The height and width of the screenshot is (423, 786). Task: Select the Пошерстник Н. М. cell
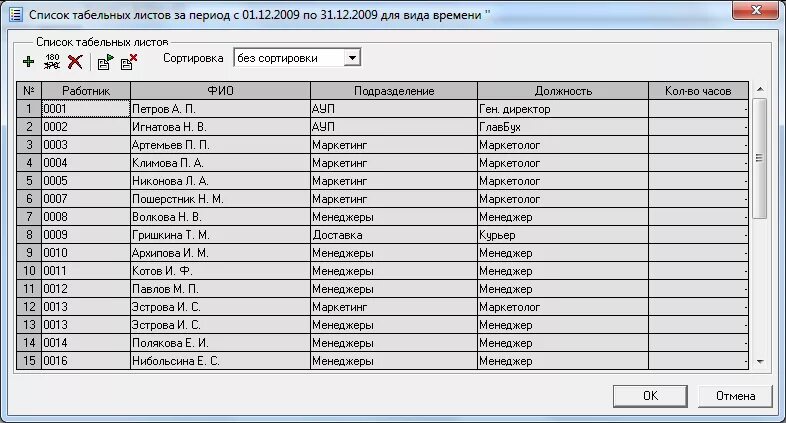(x=220, y=199)
